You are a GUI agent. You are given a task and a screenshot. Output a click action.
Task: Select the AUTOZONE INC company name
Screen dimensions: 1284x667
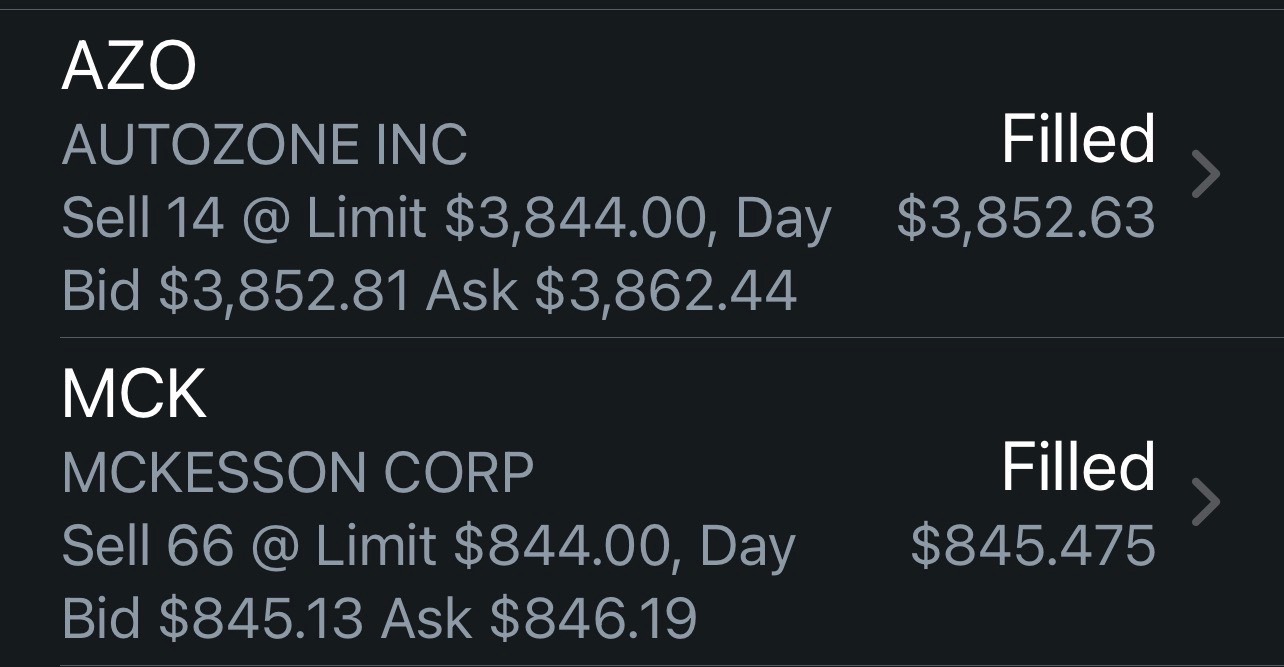(x=264, y=145)
